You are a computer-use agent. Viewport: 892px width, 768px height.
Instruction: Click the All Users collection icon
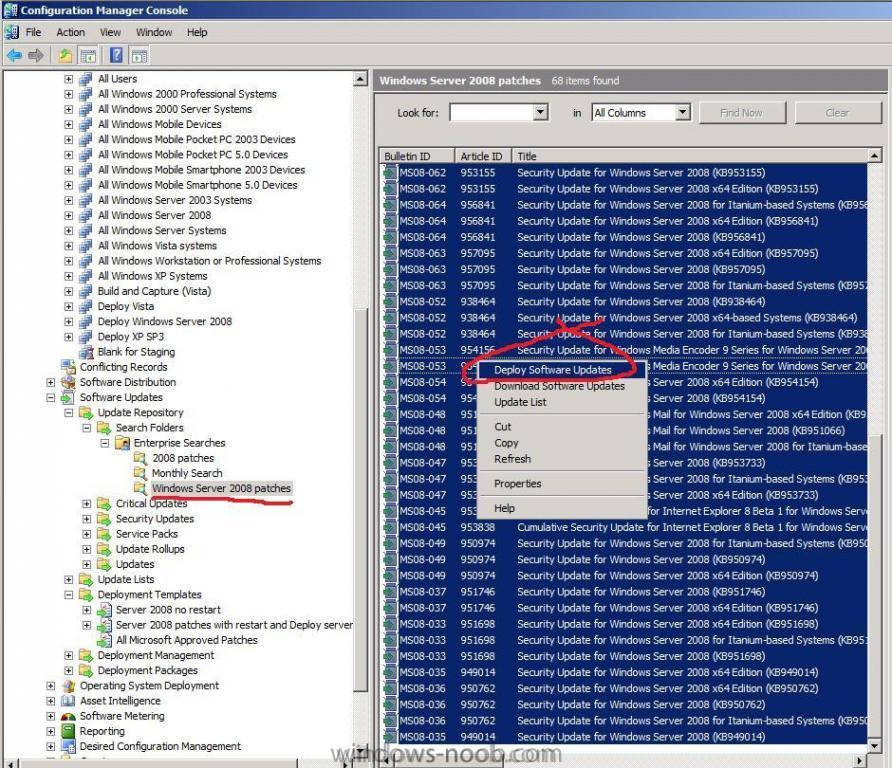pyautogui.click(x=85, y=79)
